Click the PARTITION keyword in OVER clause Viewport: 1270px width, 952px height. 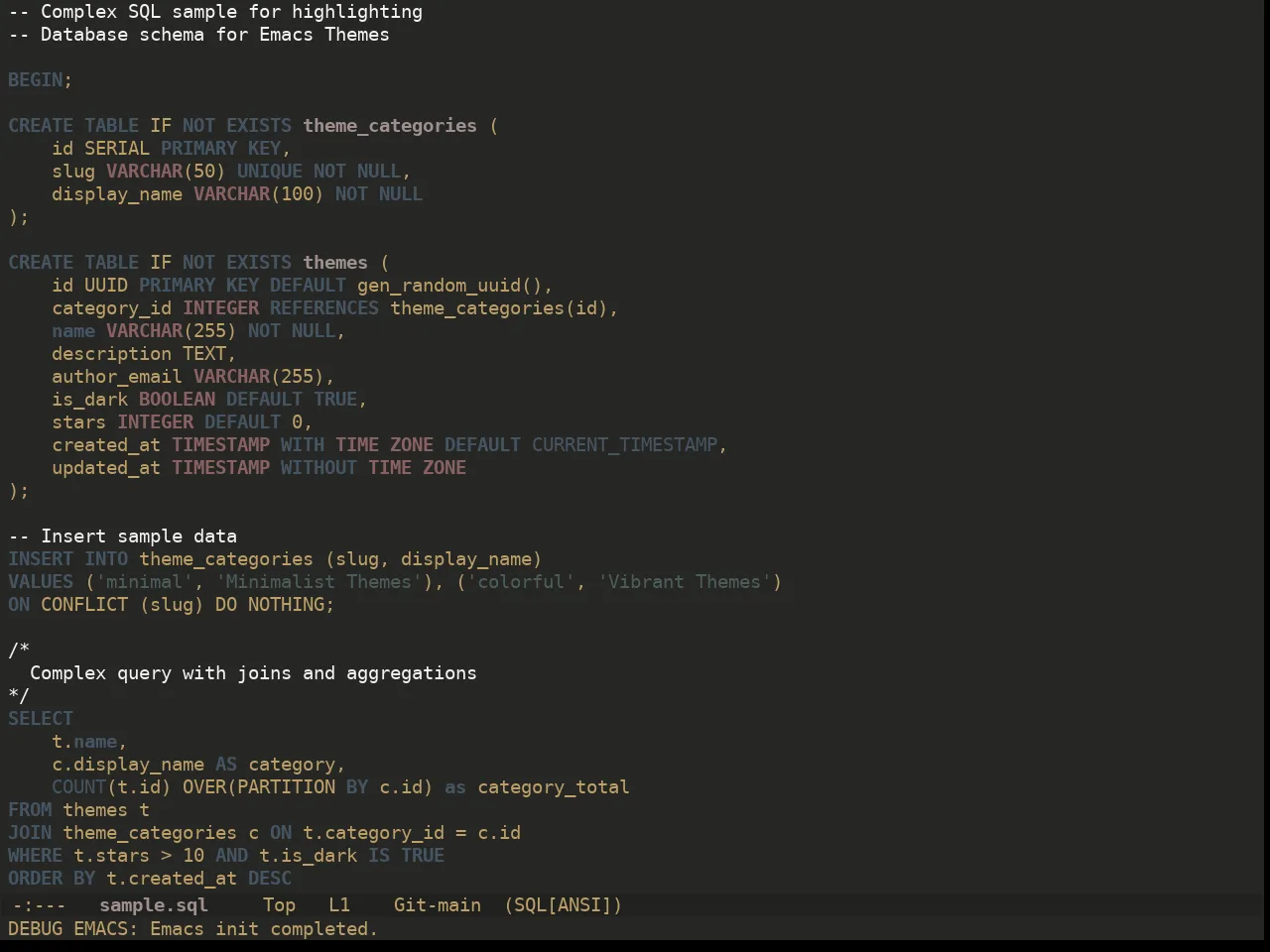(x=286, y=786)
